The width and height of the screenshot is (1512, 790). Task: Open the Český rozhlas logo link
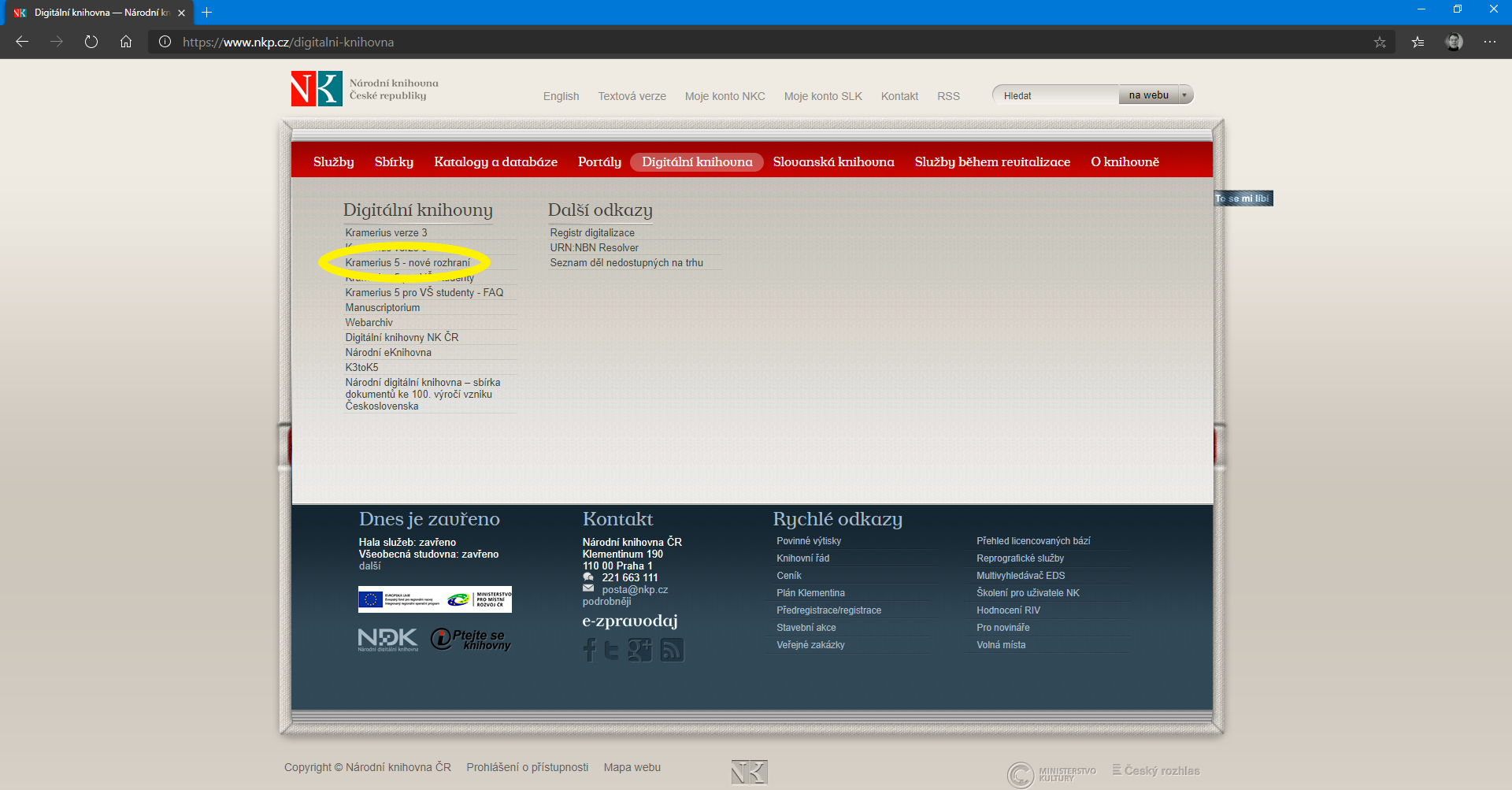tap(1156, 770)
